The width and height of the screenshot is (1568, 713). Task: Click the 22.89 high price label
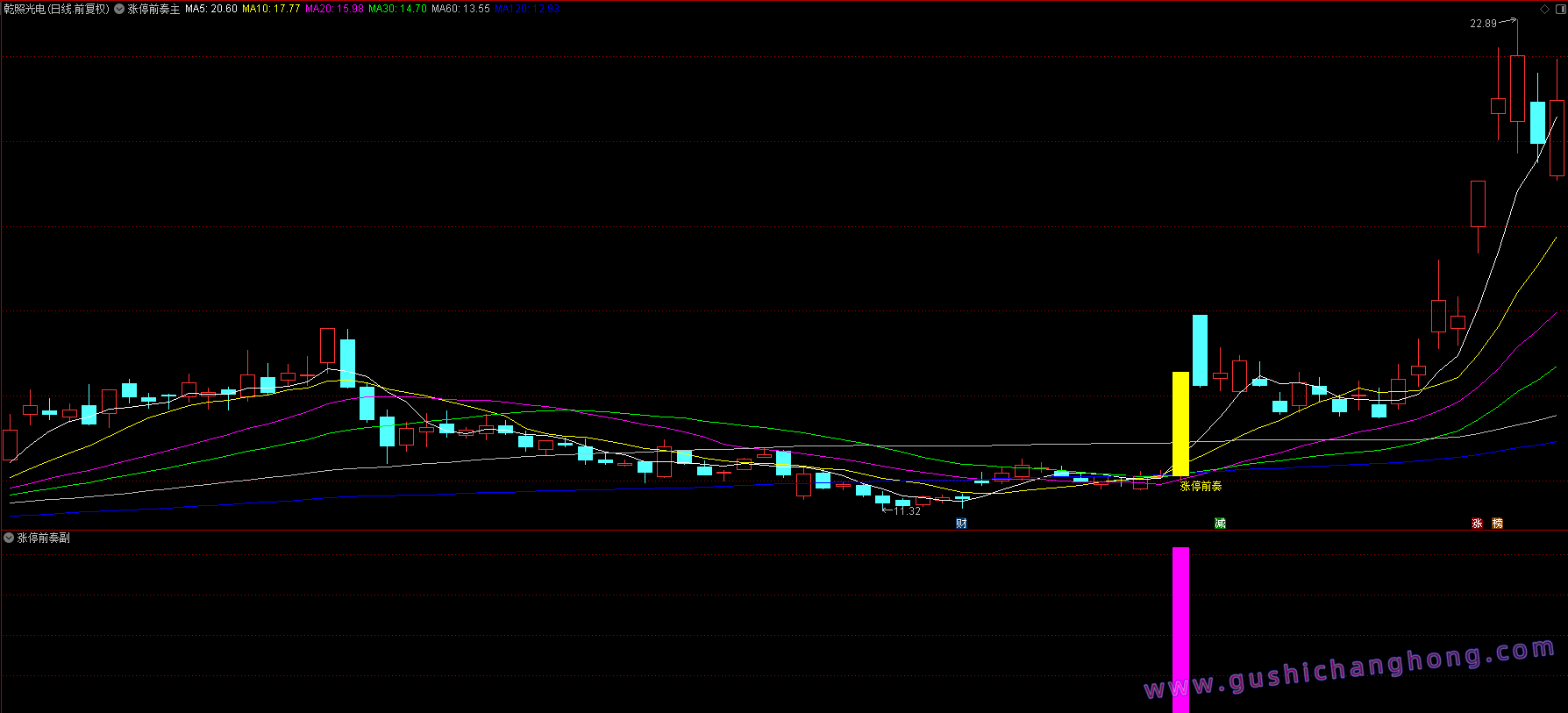click(1483, 24)
